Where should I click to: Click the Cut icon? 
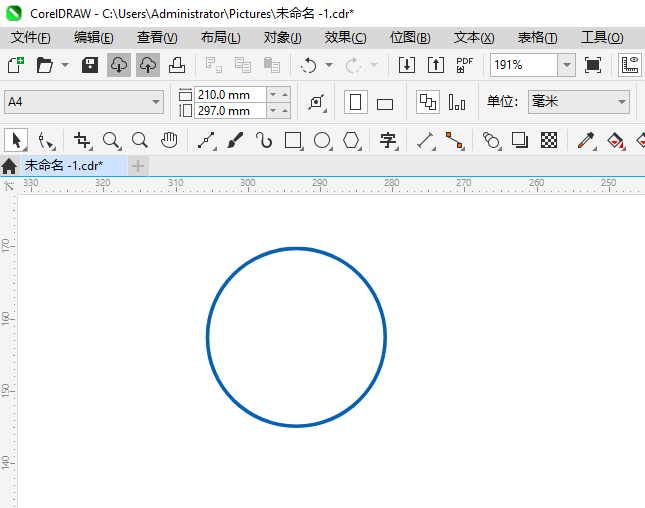(214, 65)
